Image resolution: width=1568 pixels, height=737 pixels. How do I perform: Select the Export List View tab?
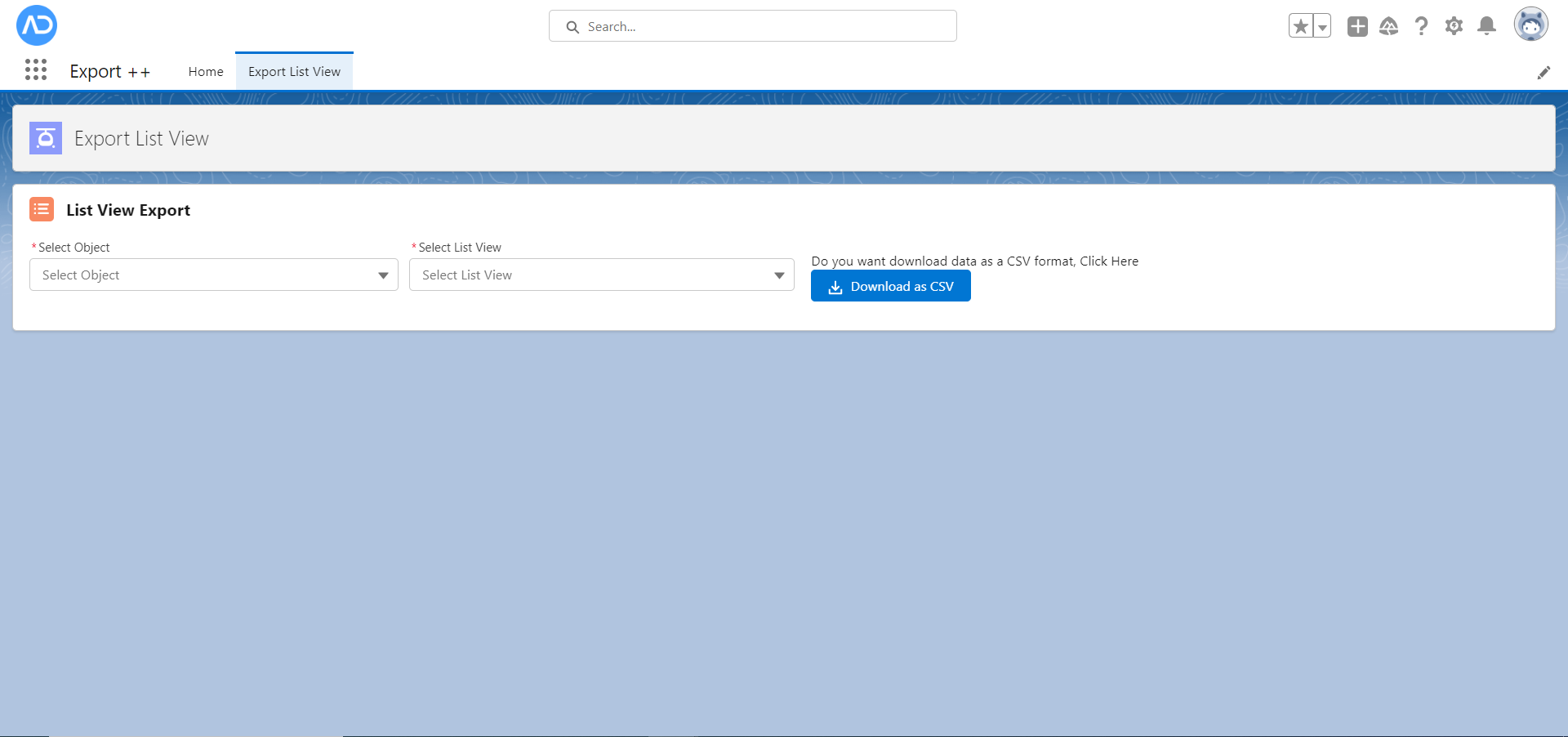[x=294, y=72]
